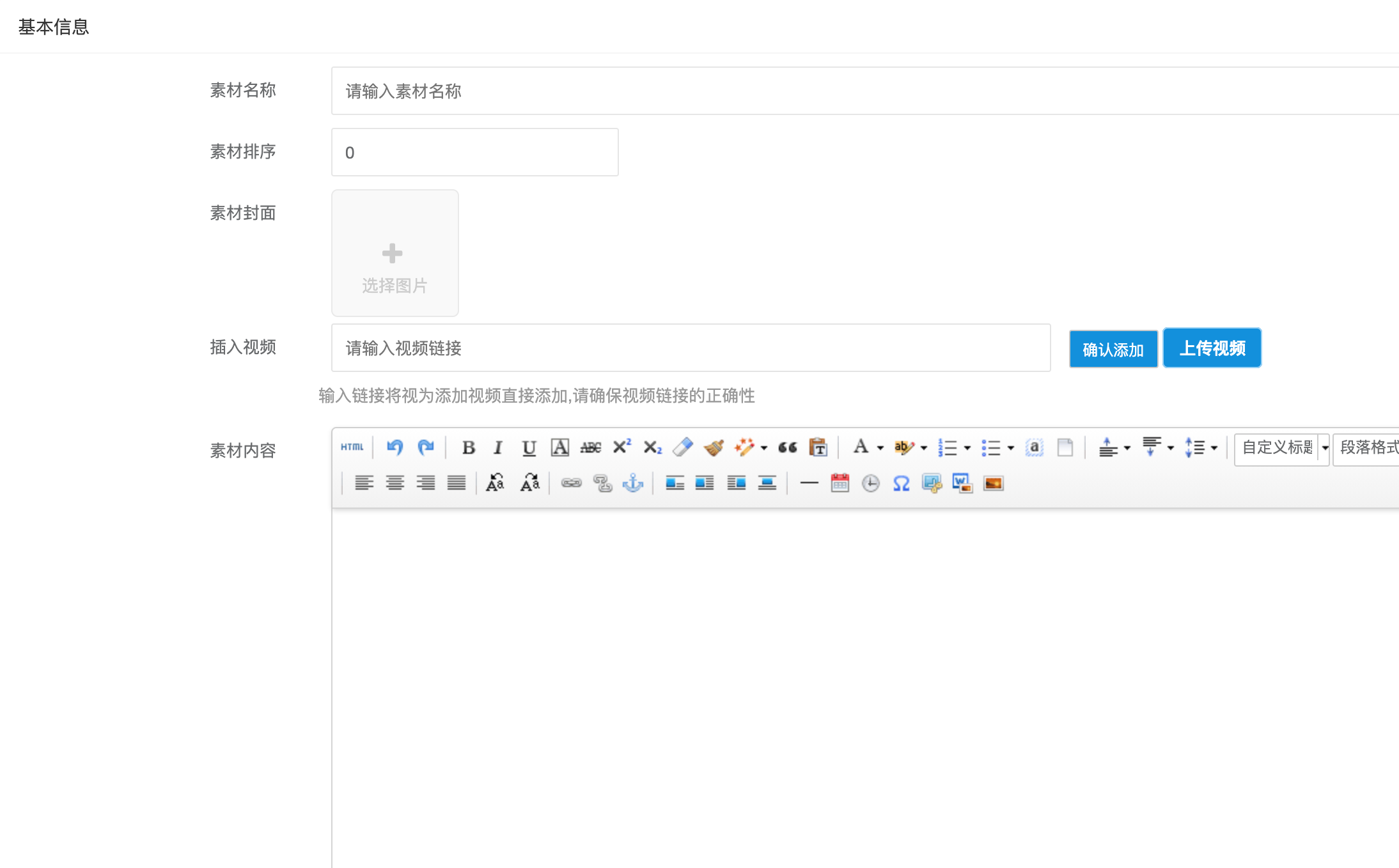Screen dimensions: 1399x868
Task: Insert a blockquote with quote icon
Action: pyautogui.click(x=787, y=447)
